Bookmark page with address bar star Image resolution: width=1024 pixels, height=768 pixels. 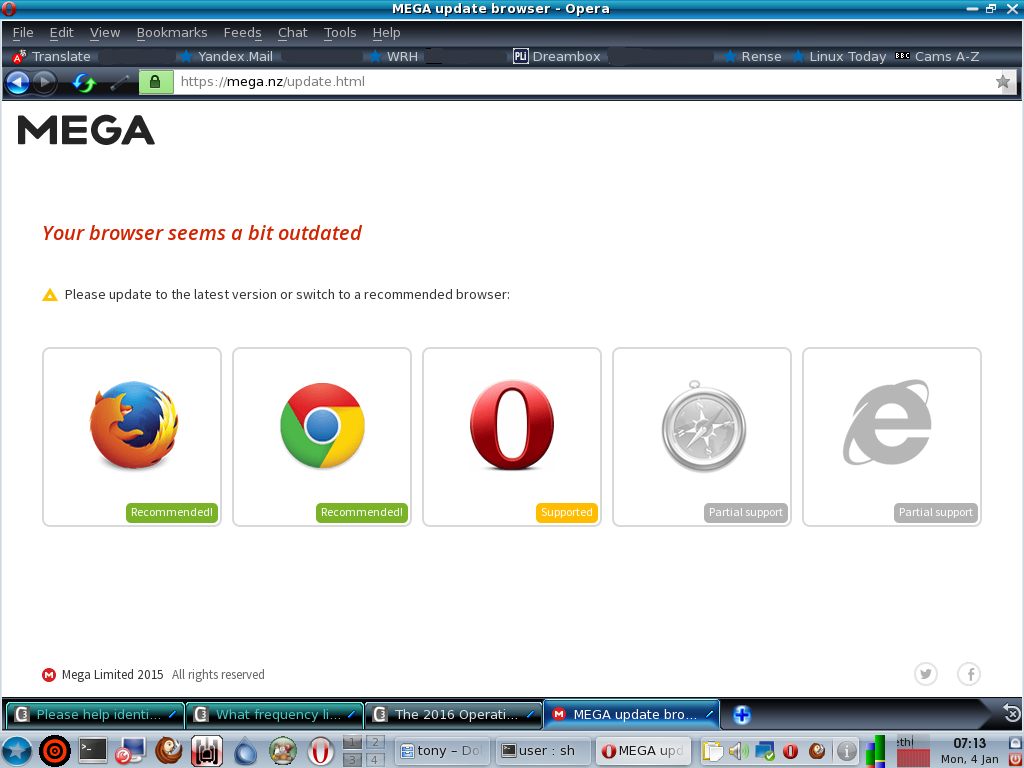[1003, 82]
